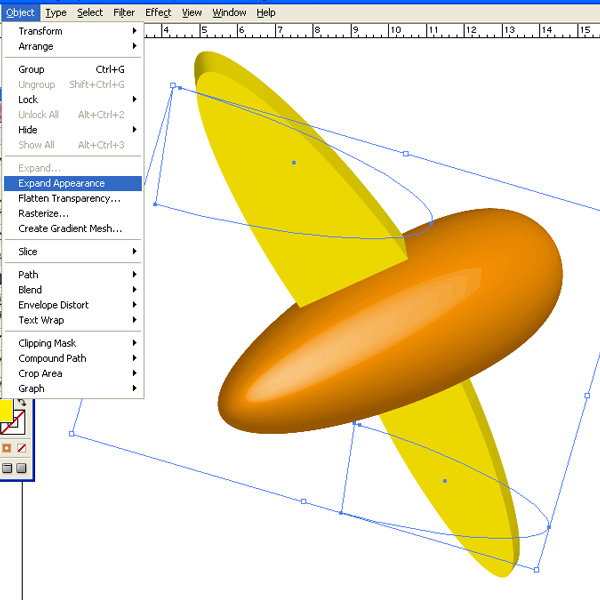Expand the Slice submenu
600x600 pixels.
click(x=73, y=251)
